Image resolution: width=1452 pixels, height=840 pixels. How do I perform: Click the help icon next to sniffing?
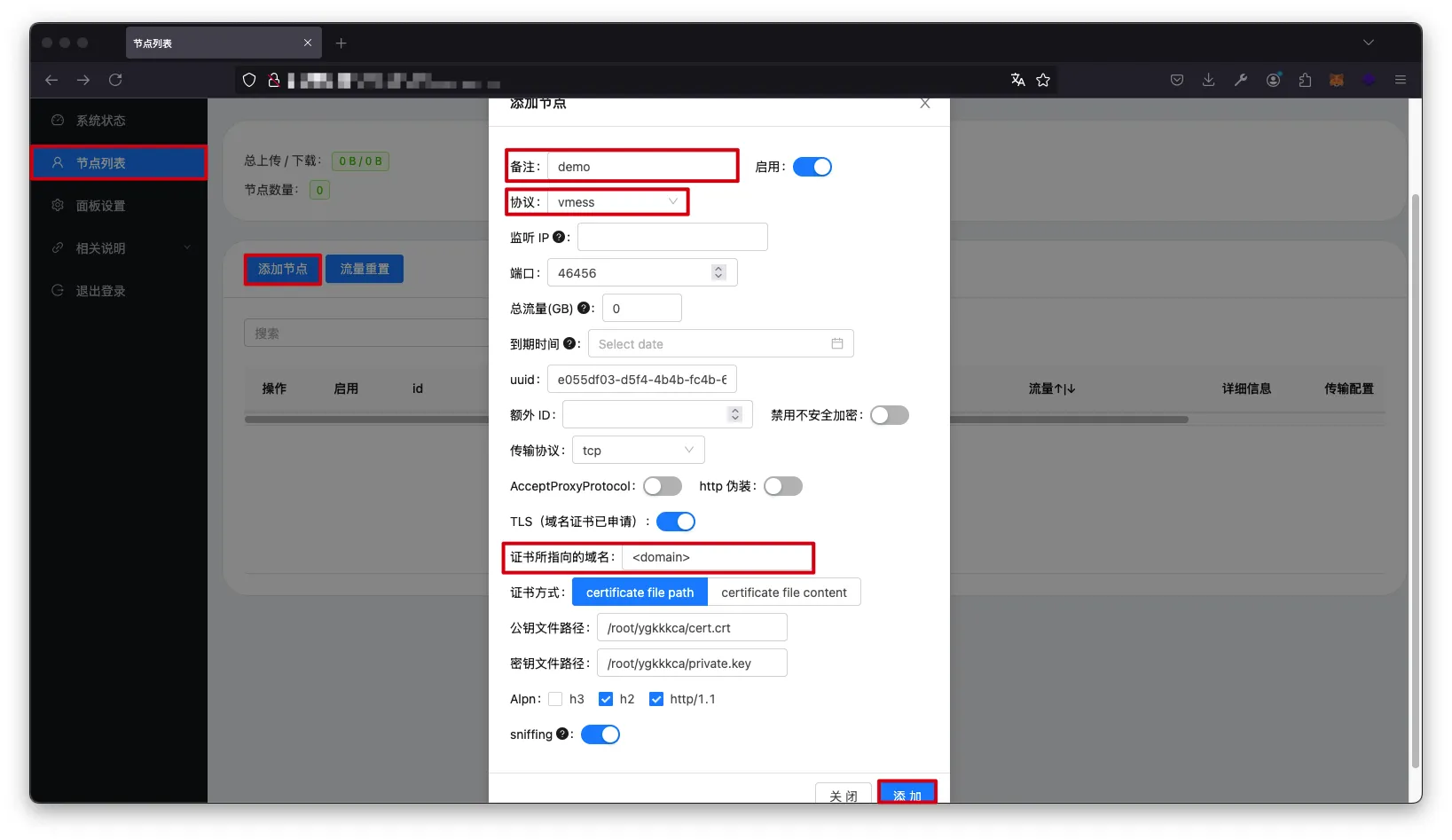pos(562,734)
